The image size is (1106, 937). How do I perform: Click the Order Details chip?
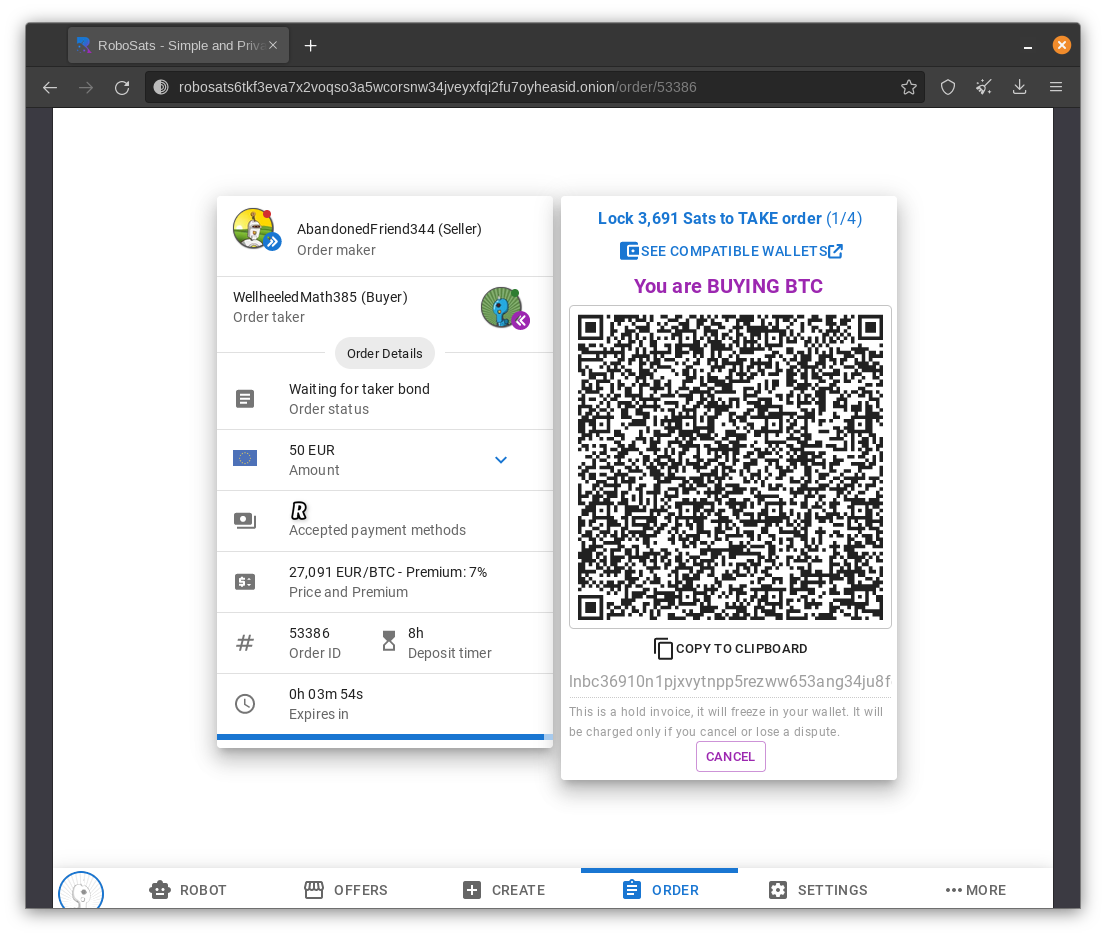pos(384,353)
